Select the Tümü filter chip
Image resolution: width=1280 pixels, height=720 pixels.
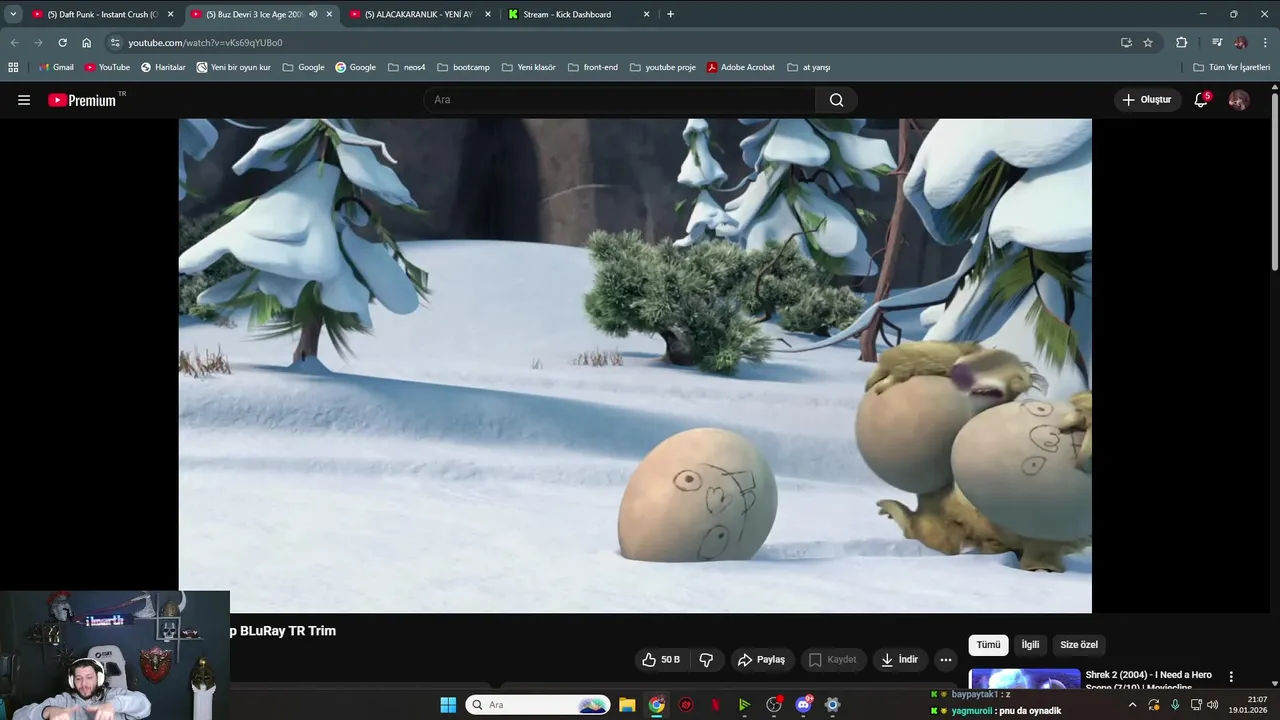tap(988, 645)
